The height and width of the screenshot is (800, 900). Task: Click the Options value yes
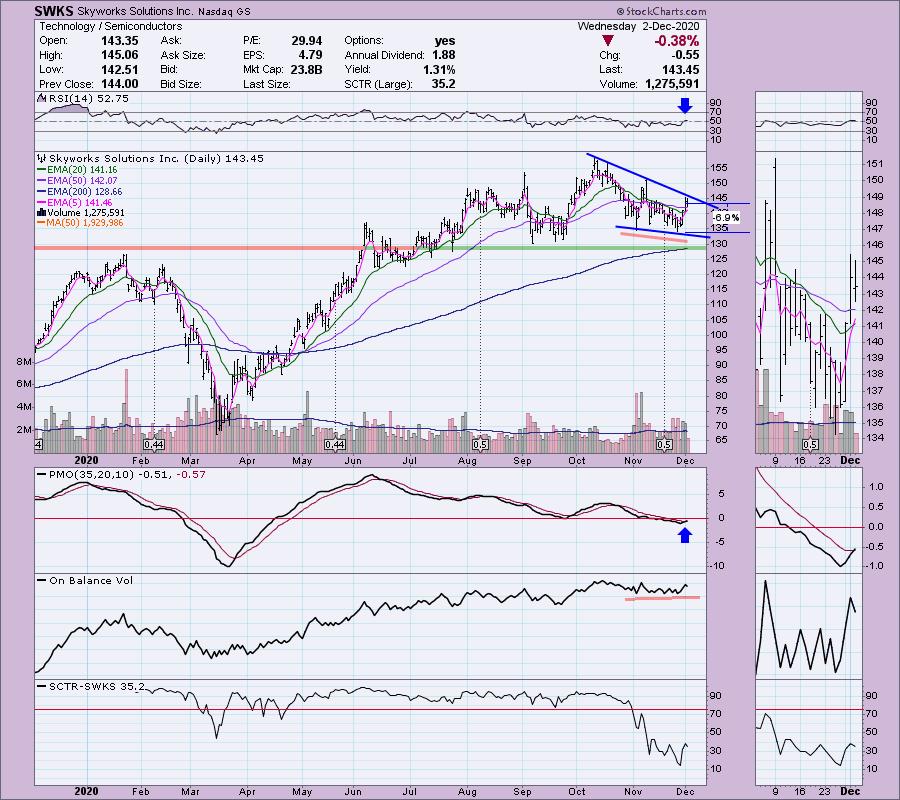[x=445, y=41]
